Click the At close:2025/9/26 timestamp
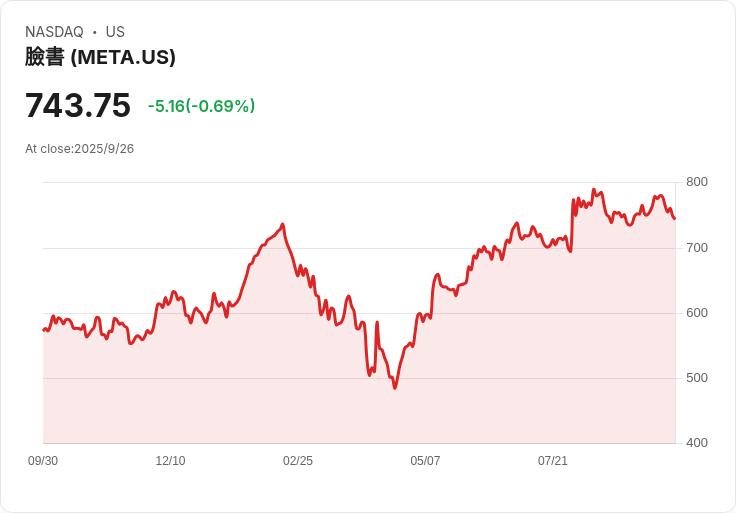Viewport: 736px width, 513px height. click(x=80, y=149)
